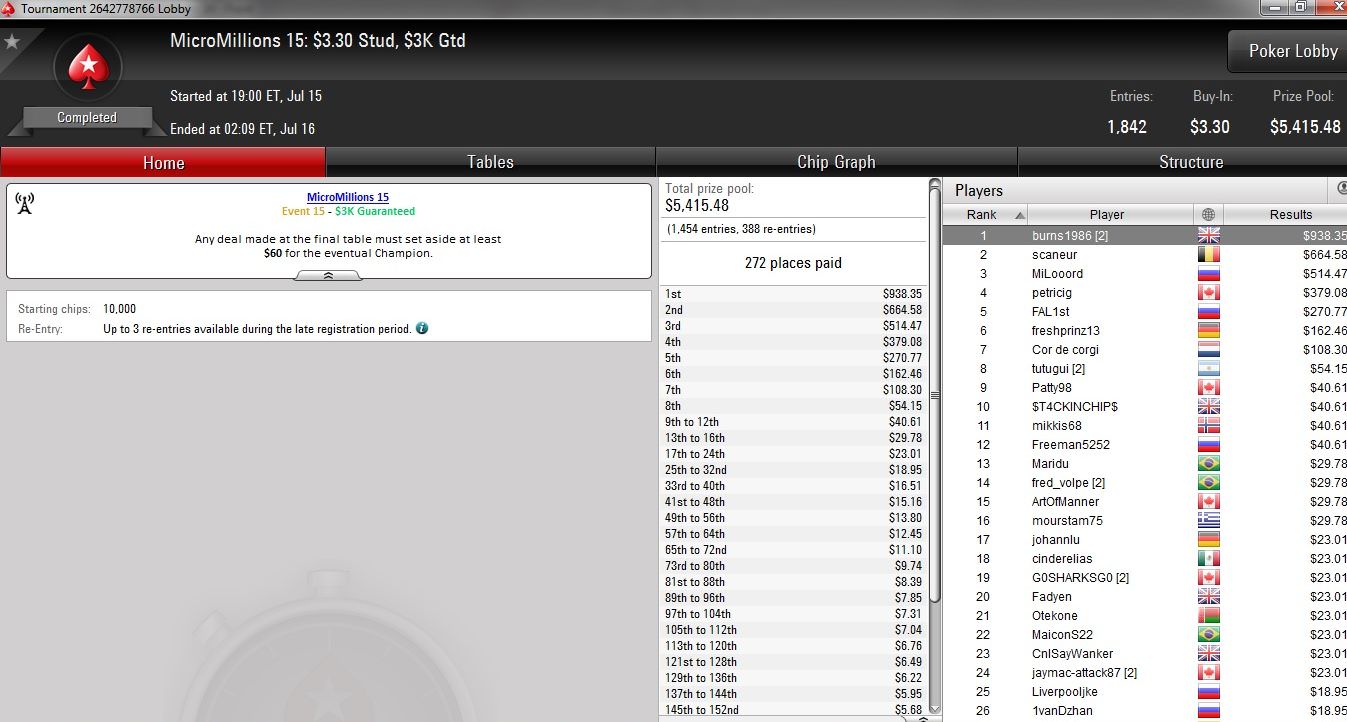Sort the list by the Player column
The width and height of the screenshot is (1347, 722).
coord(1110,215)
